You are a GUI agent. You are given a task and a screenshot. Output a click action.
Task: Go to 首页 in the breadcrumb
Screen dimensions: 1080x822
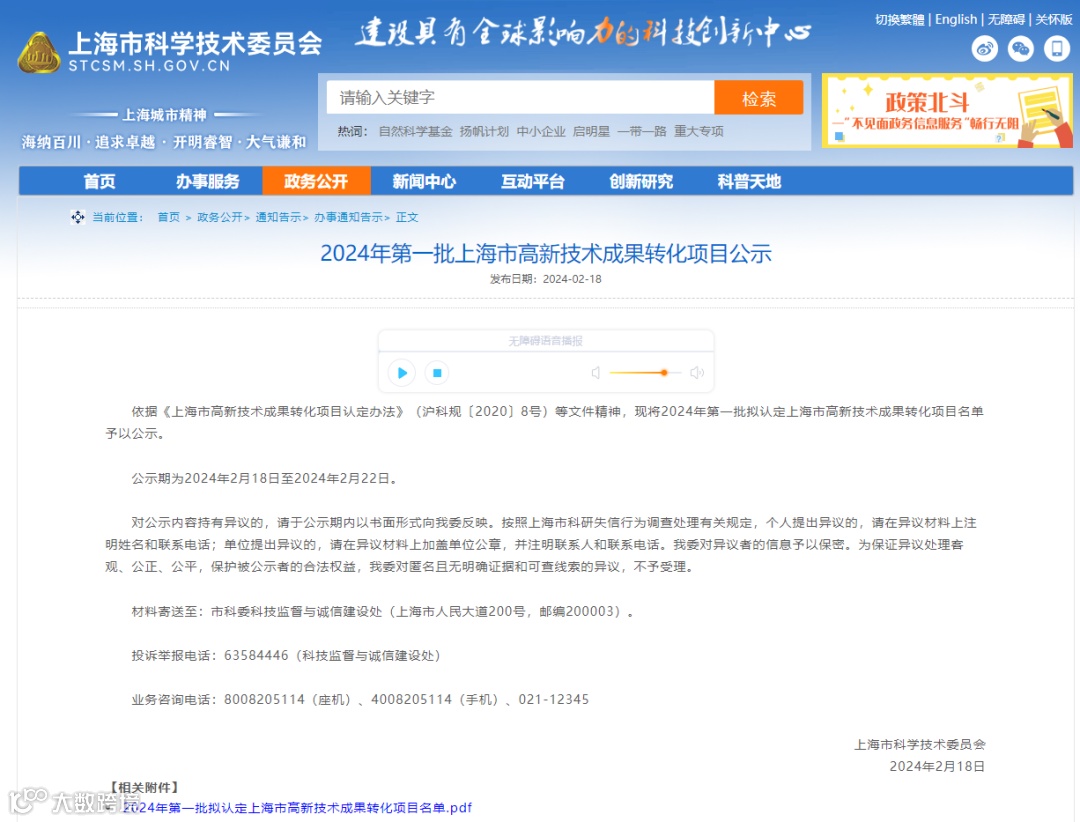[x=169, y=217]
